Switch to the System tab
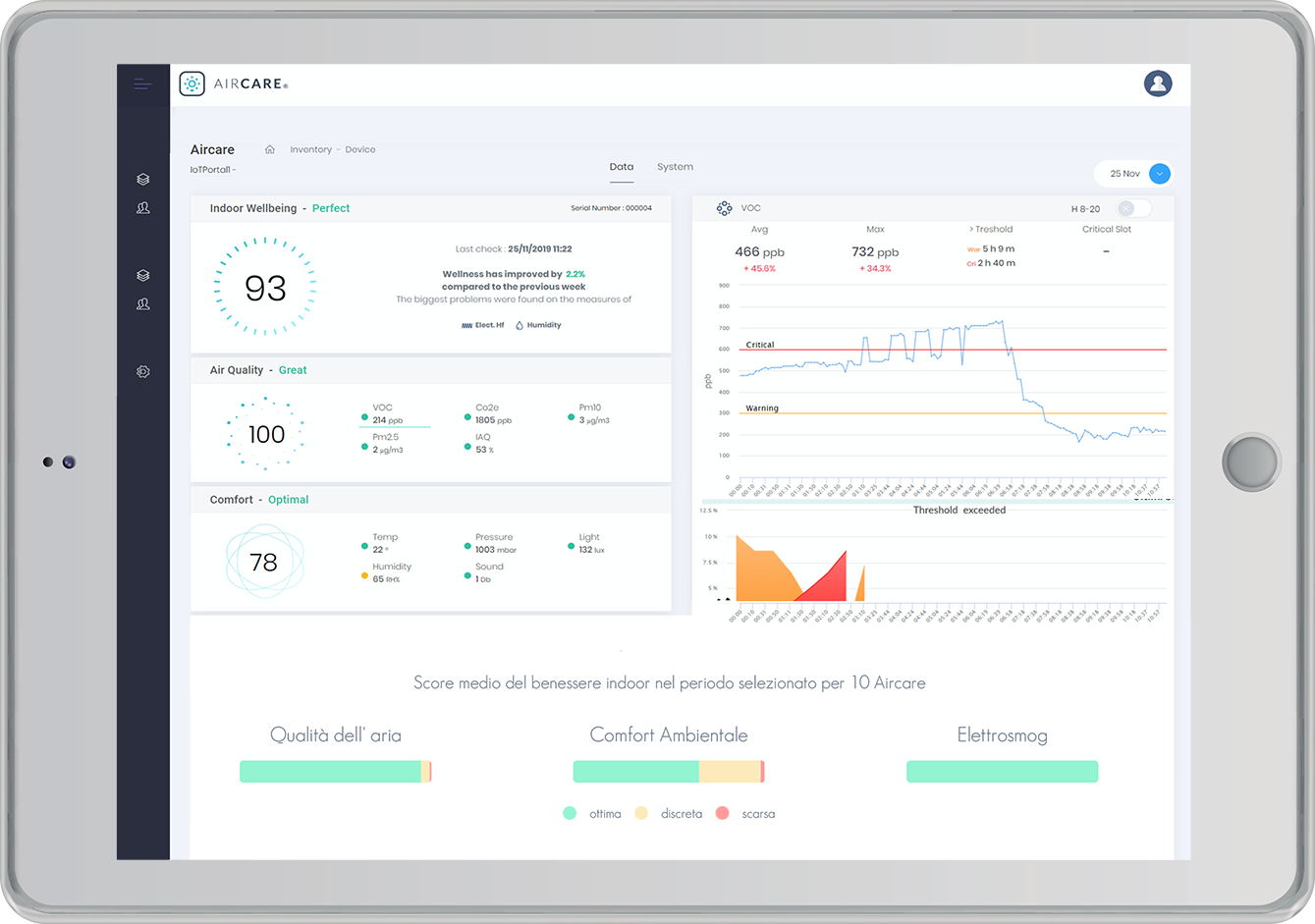This screenshot has width=1315, height=924. tap(675, 167)
